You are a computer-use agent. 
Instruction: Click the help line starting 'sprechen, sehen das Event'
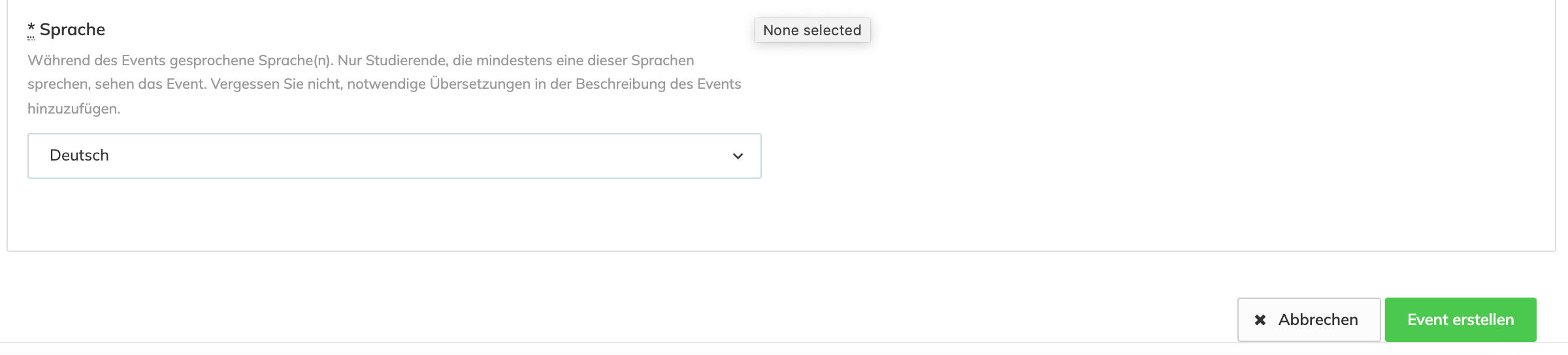(x=384, y=84)
